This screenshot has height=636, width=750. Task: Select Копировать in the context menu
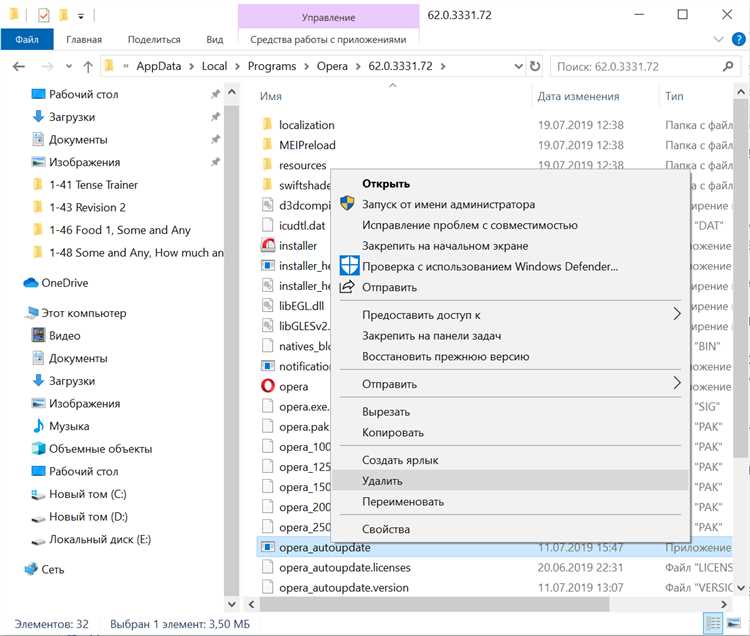(393, 432)
